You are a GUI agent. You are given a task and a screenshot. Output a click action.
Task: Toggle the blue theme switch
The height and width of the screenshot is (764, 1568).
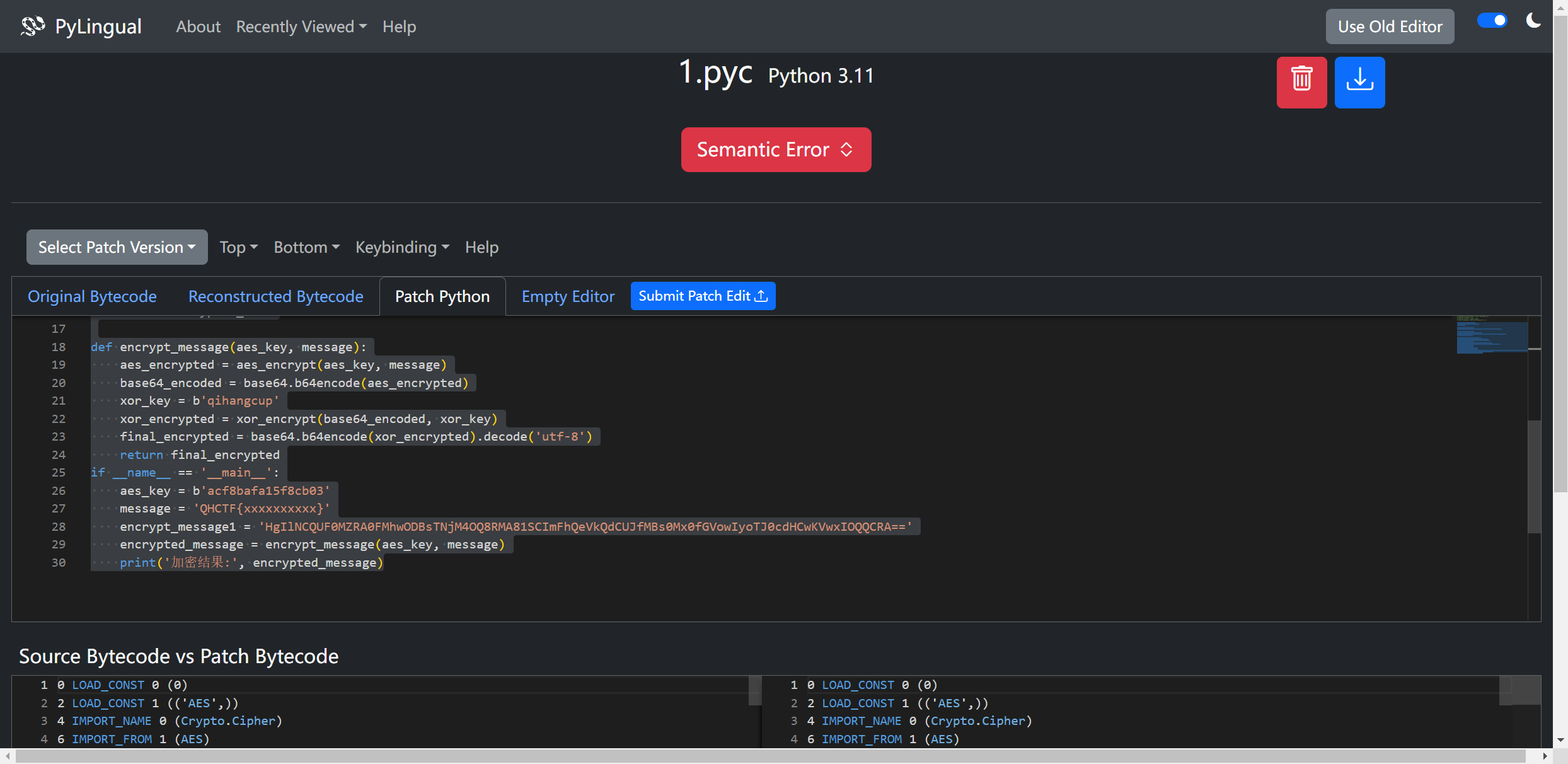(1492, 21)
